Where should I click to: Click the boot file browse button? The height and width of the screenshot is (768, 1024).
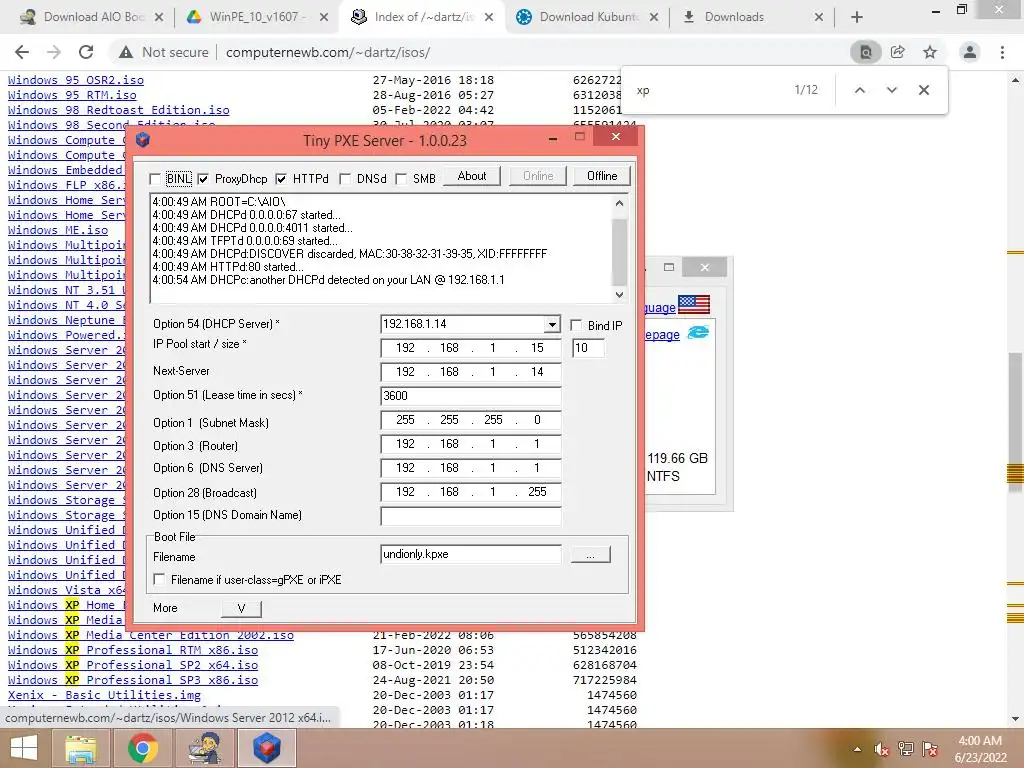point(590,555)
